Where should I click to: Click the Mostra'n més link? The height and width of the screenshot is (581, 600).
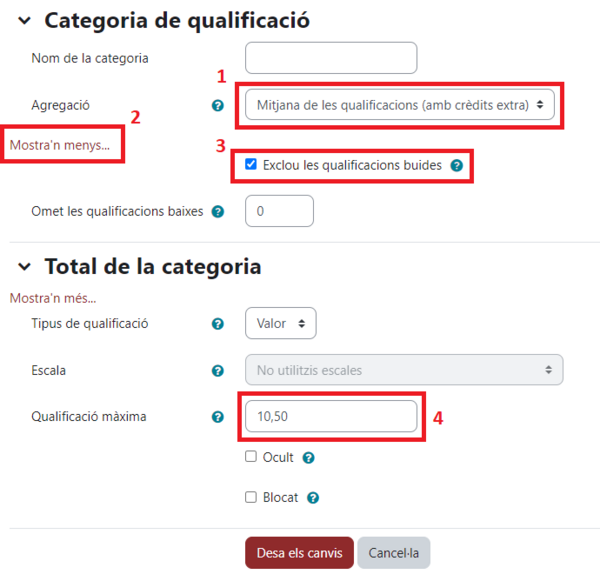[x=59, y=298]
